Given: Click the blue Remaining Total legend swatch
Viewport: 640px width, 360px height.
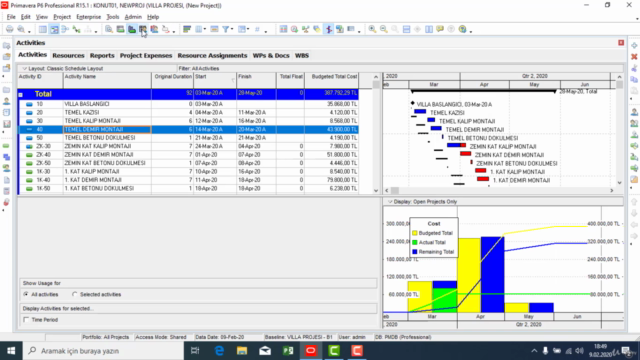Looking at the screenshot, I should [415, 252].
